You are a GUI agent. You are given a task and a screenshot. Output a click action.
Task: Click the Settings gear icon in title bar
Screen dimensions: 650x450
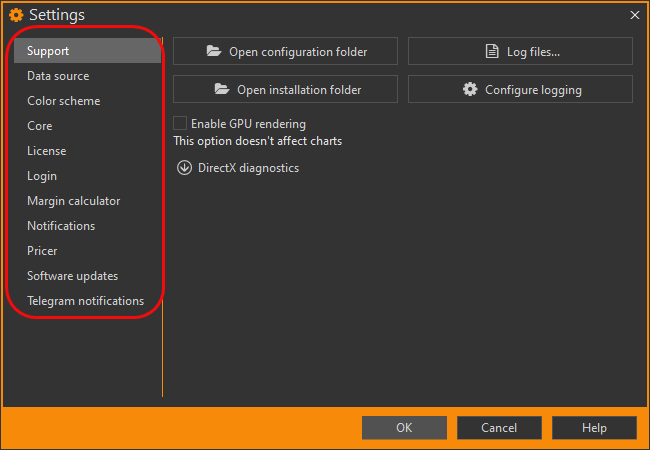(16, 15)
